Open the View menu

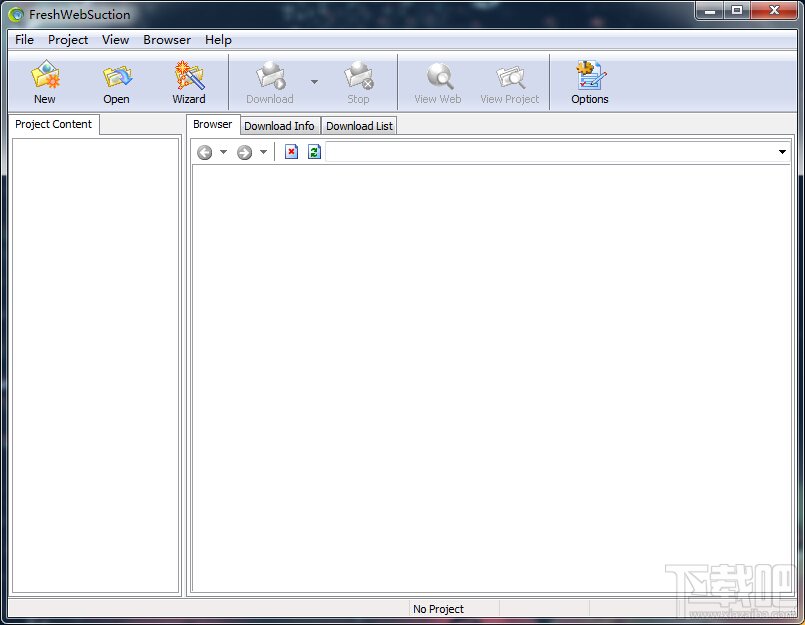point(116,40)
